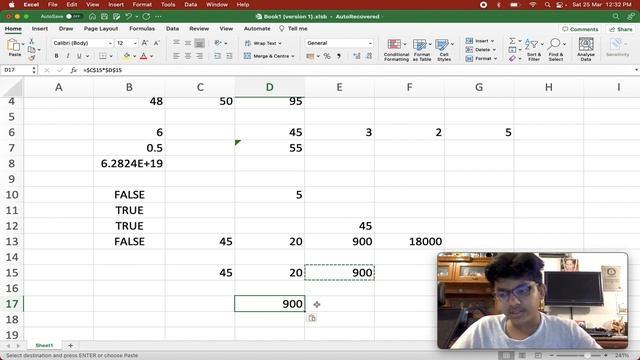Click the Copy icon in the ribbon
640x360 pixels.
(31, 49)
